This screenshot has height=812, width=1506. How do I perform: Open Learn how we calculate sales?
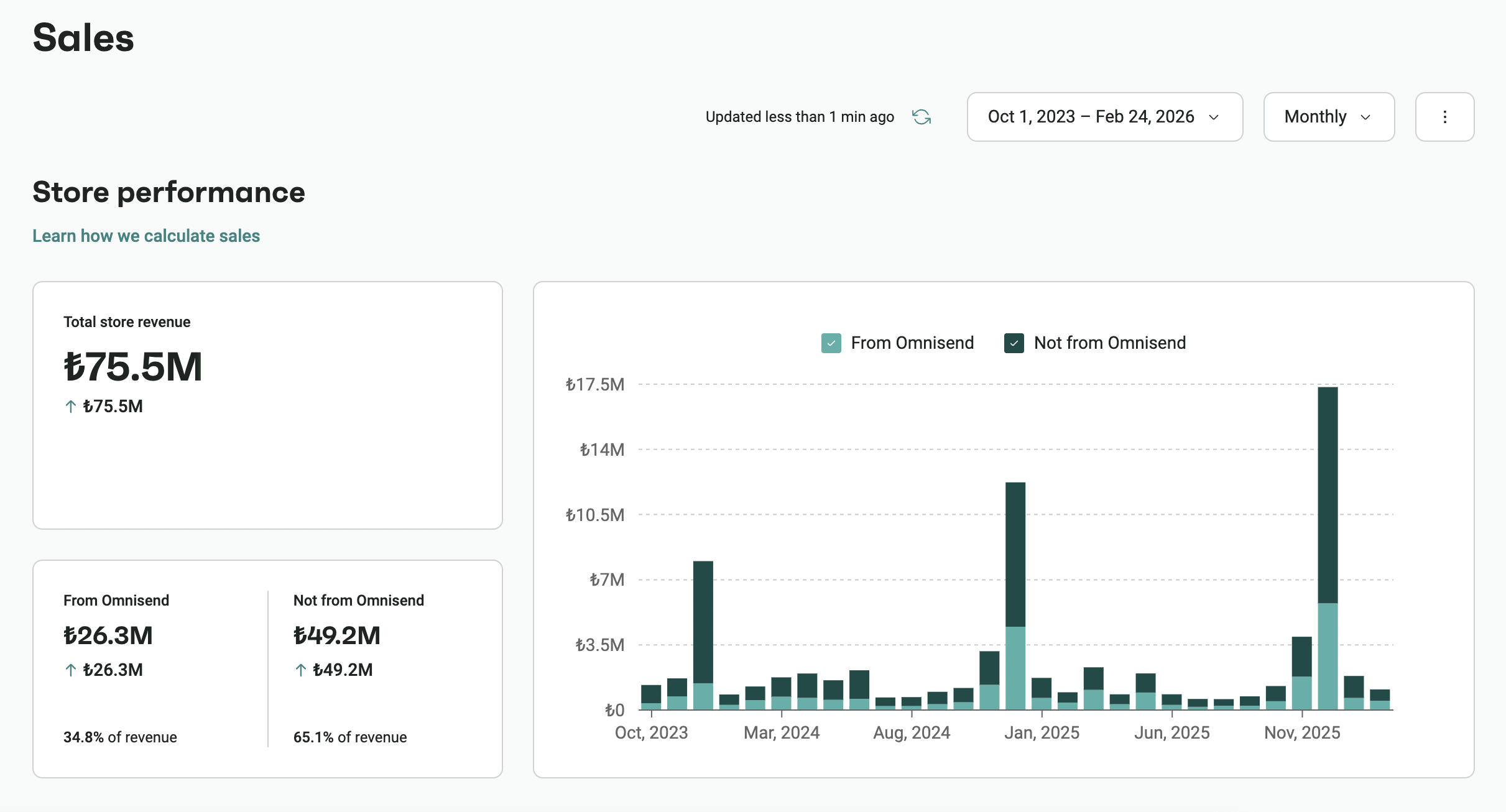coord(146,236)
